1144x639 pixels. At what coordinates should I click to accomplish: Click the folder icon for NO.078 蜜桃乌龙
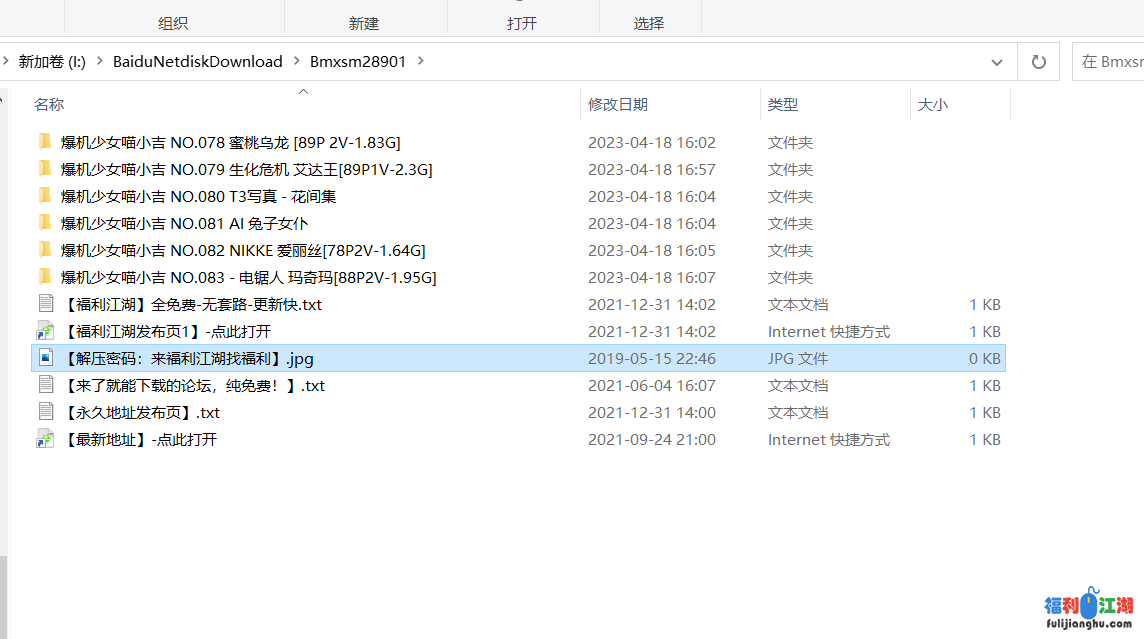[44, 142]
